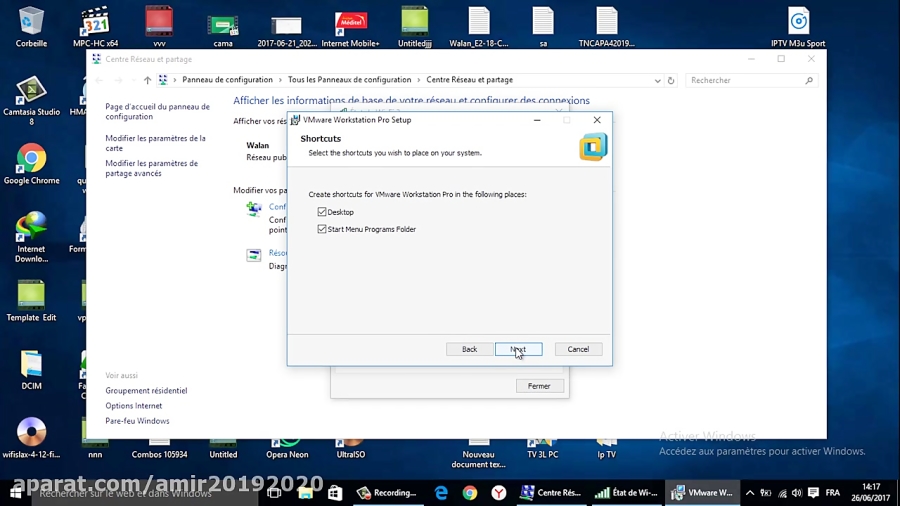Switch to Recording taskbar item
Screen dimensions: 900x506
click(387, 492)
